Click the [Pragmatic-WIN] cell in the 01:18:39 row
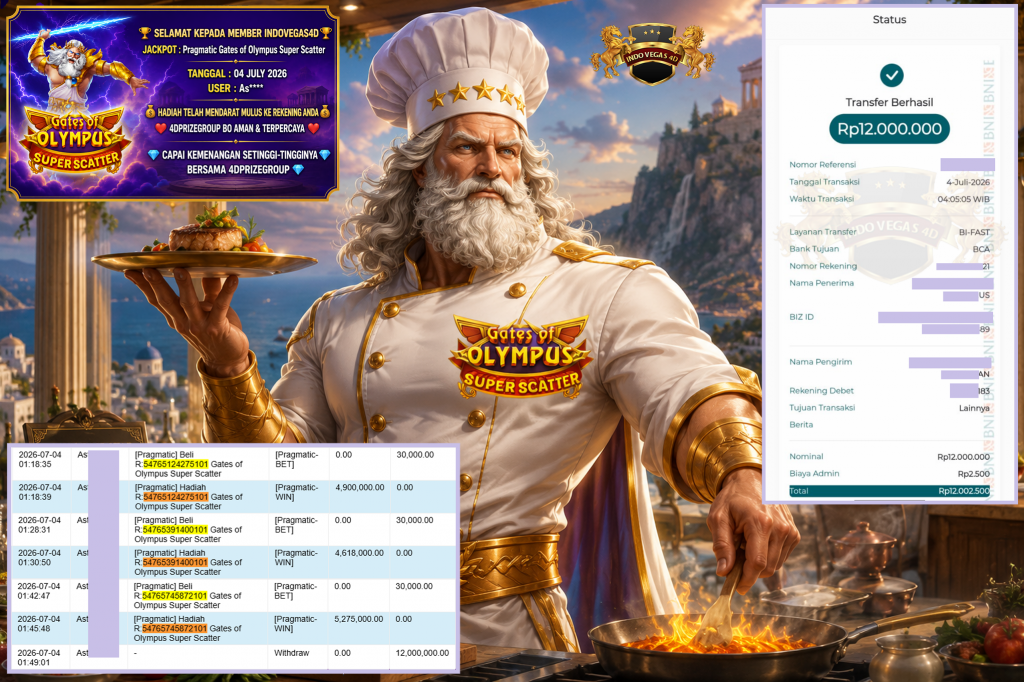 296,492
